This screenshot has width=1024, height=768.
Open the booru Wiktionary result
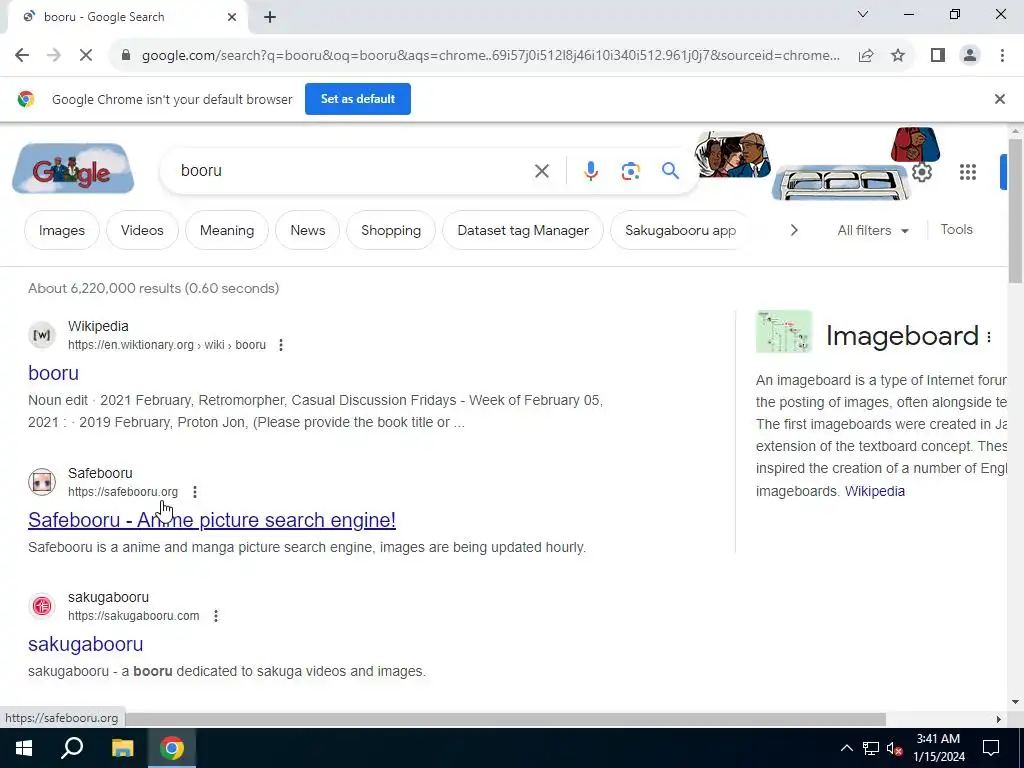coord(54,373)
